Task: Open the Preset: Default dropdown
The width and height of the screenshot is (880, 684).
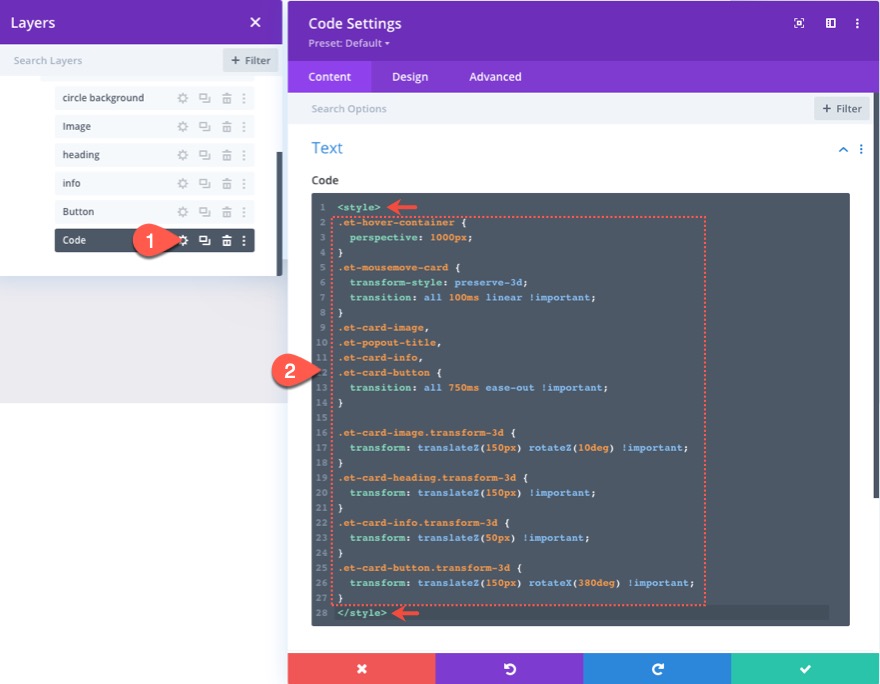Action: click(349, 43)
